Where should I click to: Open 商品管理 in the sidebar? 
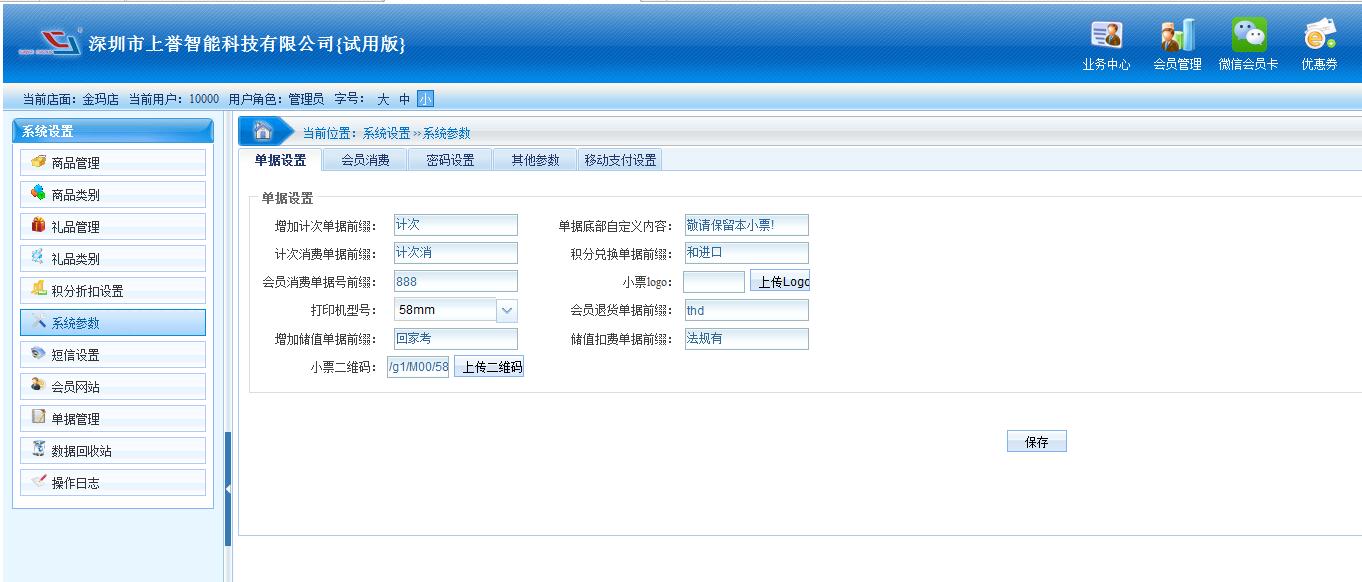(112, 163)
